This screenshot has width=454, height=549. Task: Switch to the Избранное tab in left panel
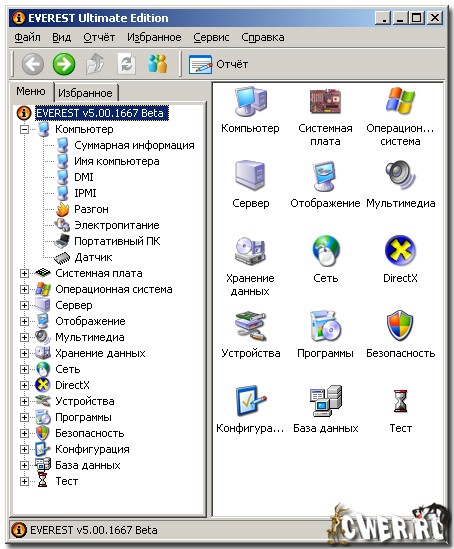tap(85, 93)
